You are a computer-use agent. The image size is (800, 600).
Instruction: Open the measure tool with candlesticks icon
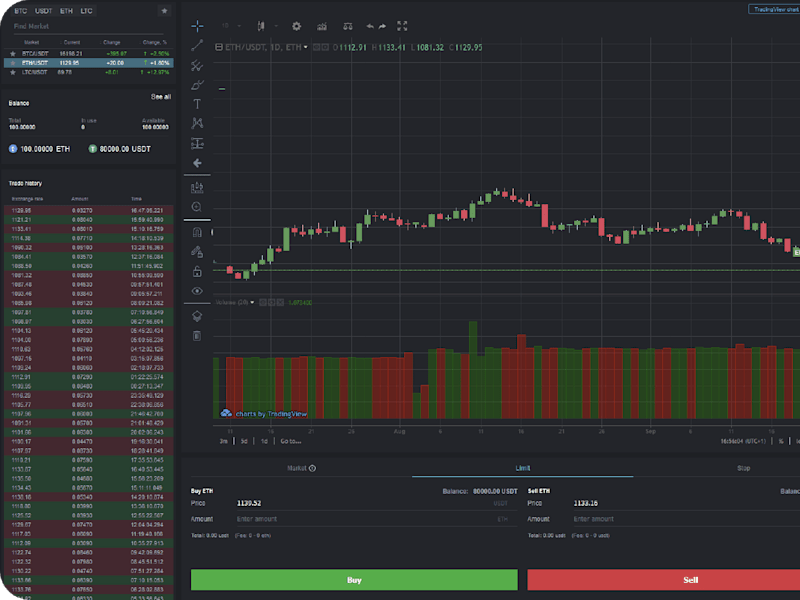tap(197, 188)
